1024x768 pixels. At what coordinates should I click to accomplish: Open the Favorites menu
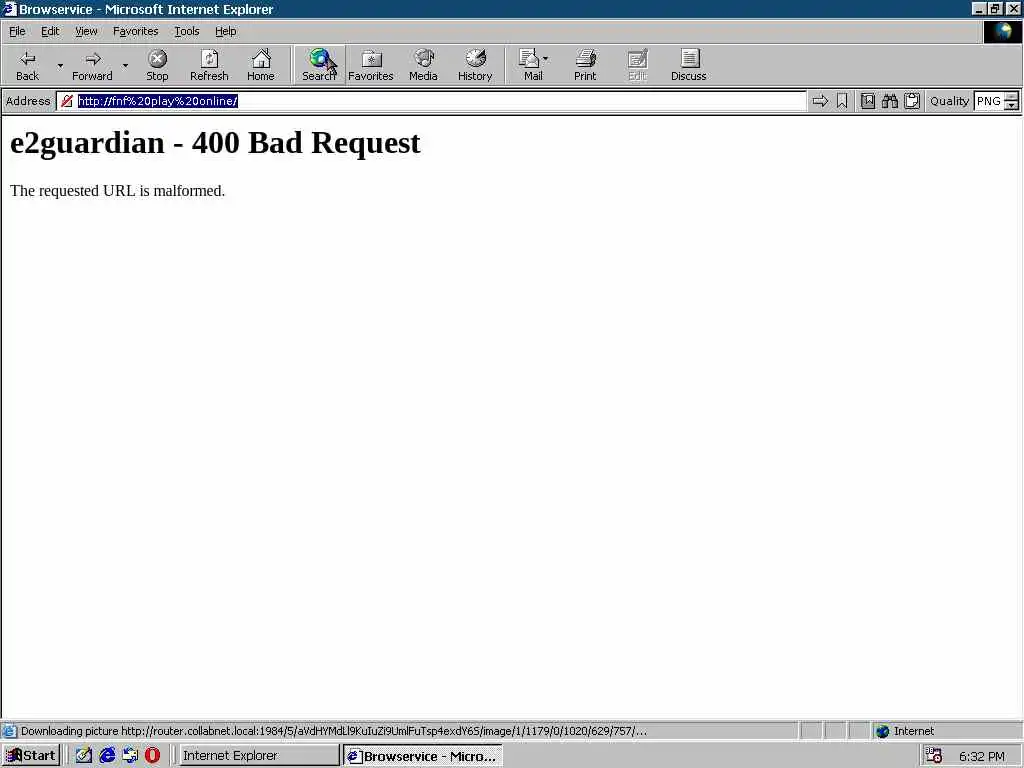tap(135, 31)
